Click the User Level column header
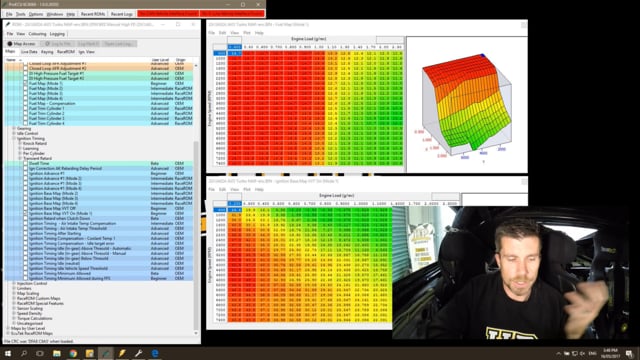Viewport: 640px width, 360px height. coord(160,60)
